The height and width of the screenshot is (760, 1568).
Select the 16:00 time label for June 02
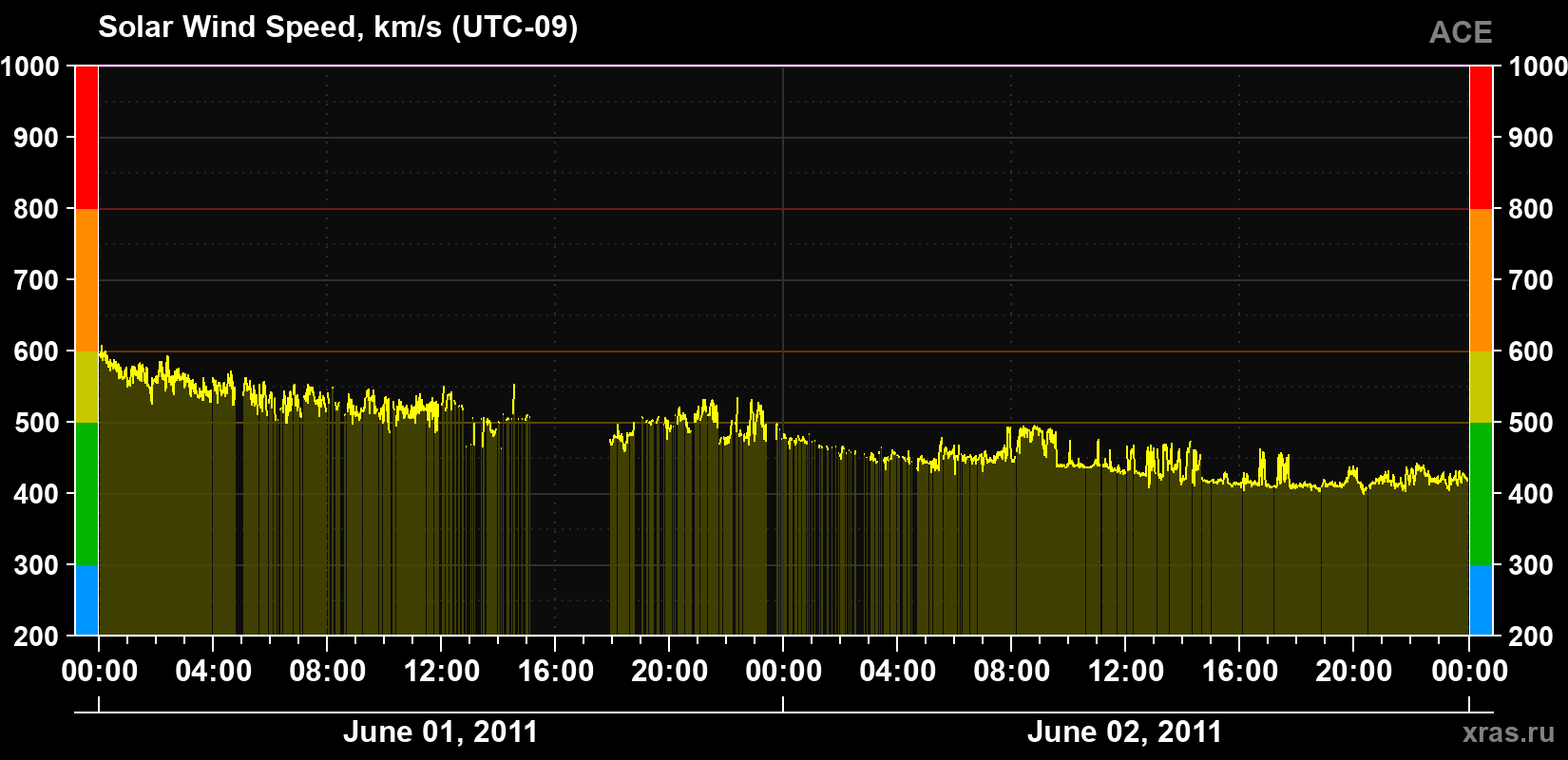[1240, 672]
